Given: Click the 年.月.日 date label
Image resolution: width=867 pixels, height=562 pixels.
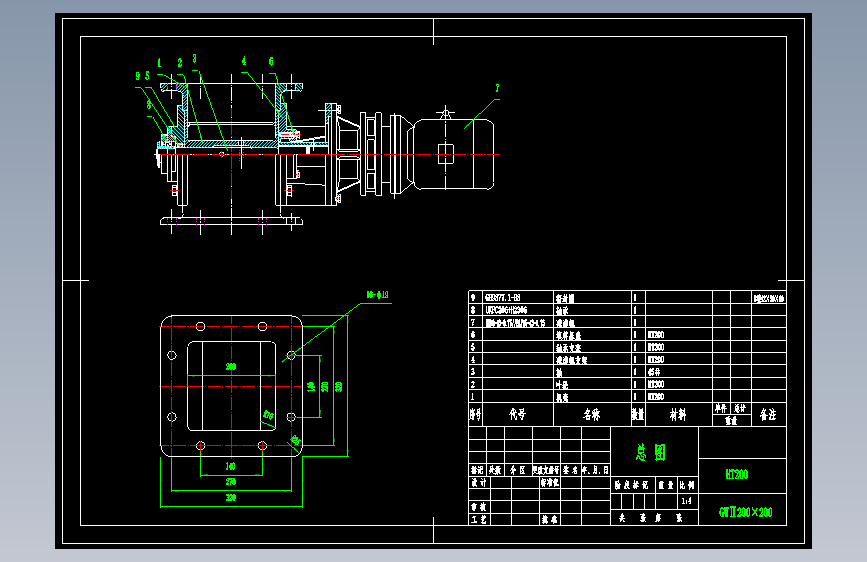Looking at the screenshot, I should [595, 470].
